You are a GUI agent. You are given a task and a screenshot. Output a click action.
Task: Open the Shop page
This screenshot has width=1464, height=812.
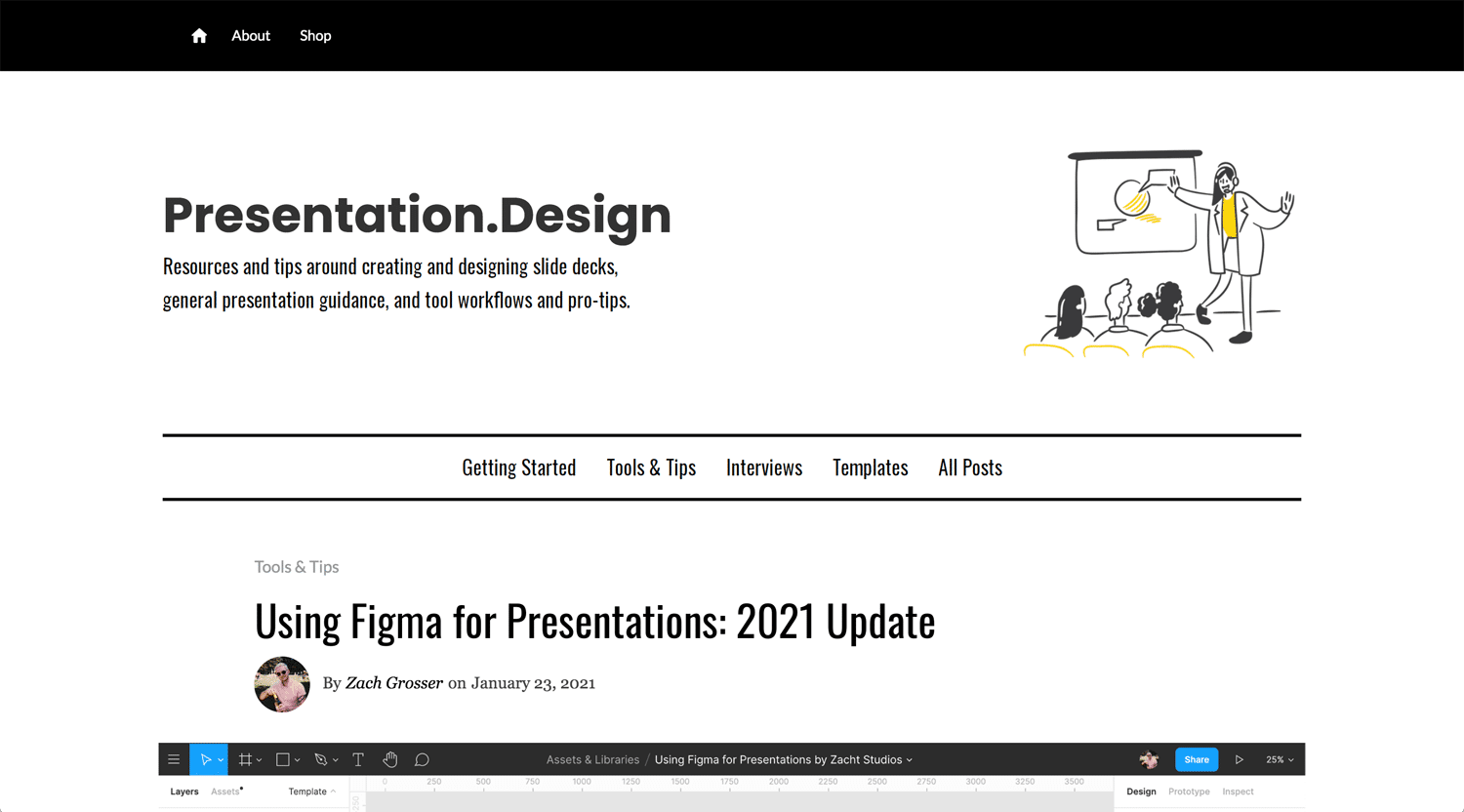point(315,35)
